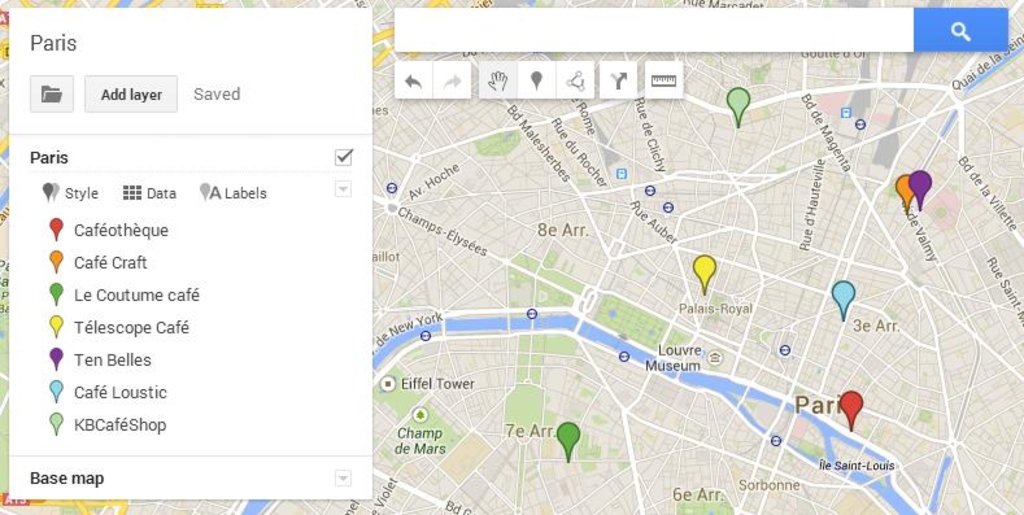This screenshot has width=1024, height=515.
Task: Click the orange pin icon beside Café Craft
Action: click(x=56, y=262)
